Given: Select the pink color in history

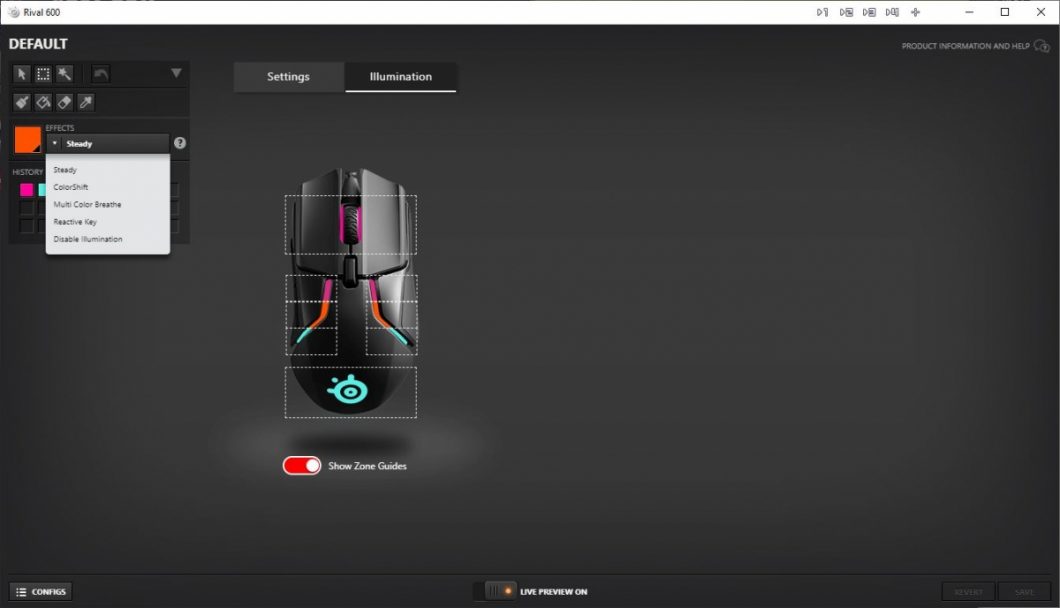Looking at the screenshot, I should pos(27,189).
